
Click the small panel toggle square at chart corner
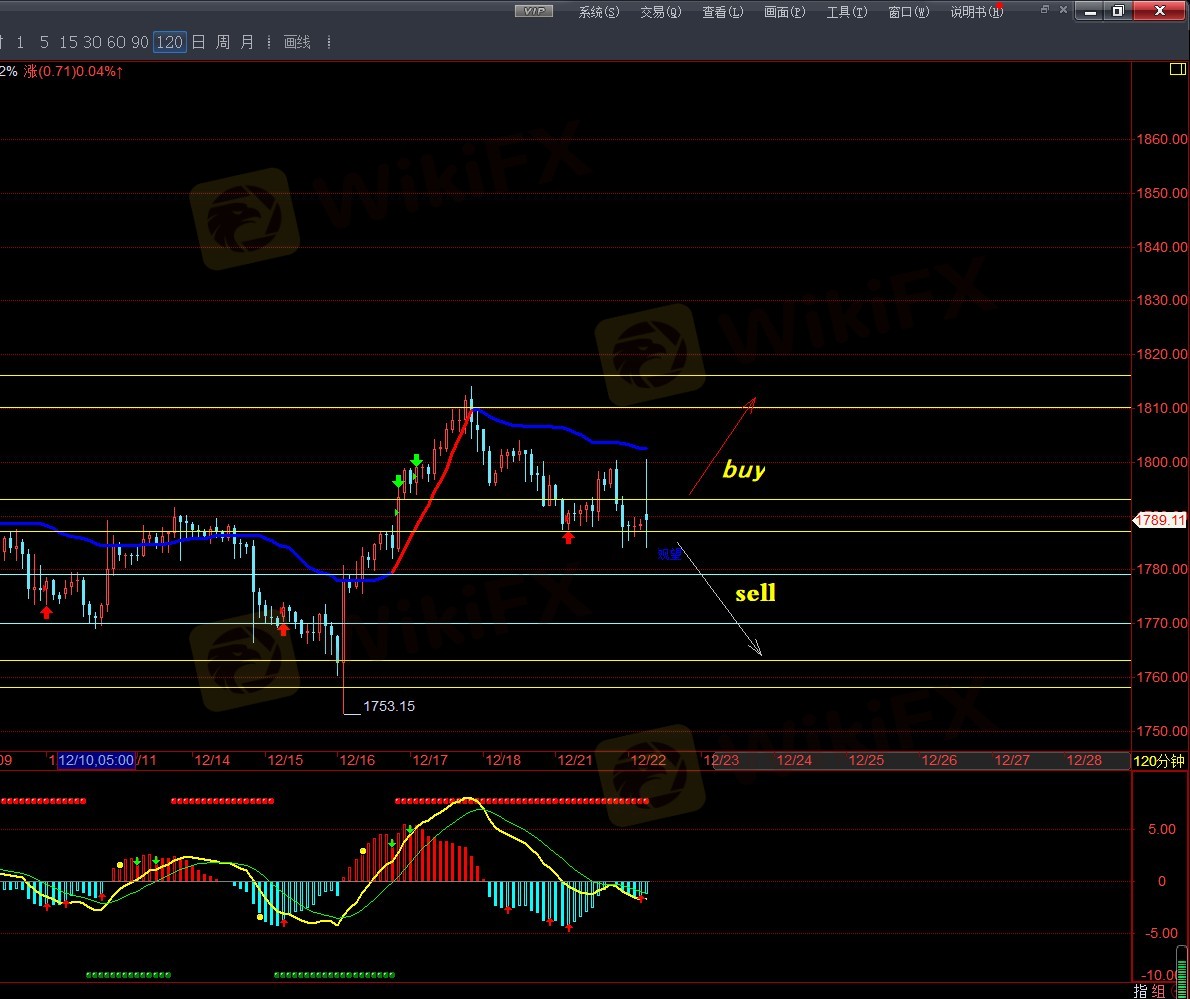pos(1177,69)
